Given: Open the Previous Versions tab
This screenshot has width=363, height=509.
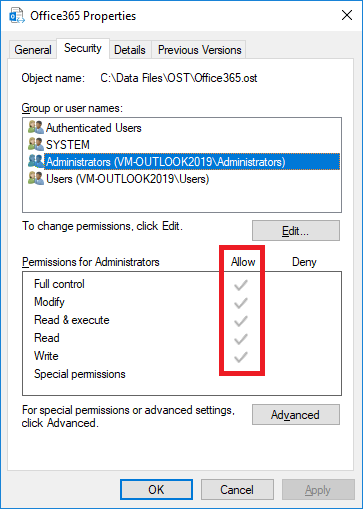Looking at the screenshot, I should click(199, 50).
